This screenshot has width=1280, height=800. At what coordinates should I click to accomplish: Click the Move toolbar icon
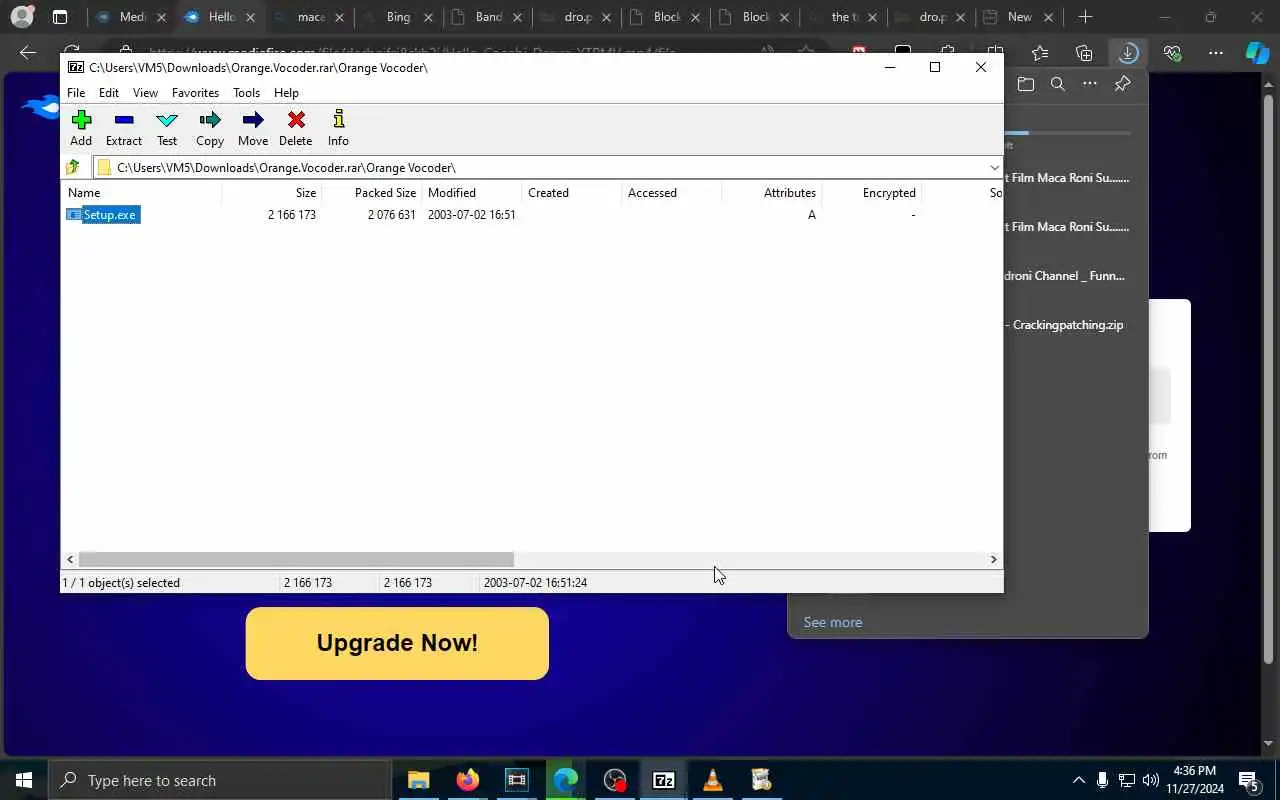coord(253,128)
